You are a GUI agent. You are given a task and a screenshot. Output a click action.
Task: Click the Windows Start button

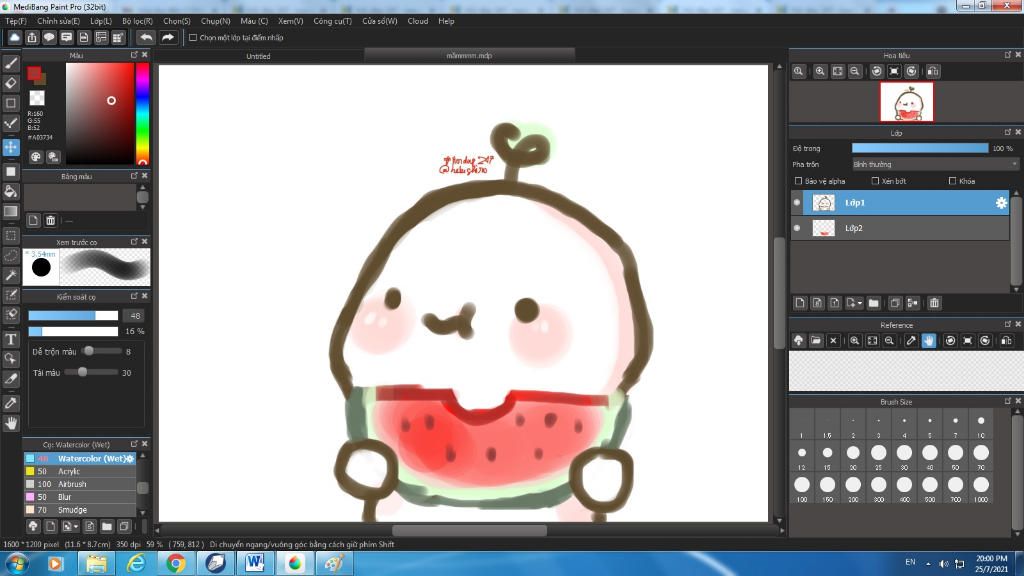point(17,563)
